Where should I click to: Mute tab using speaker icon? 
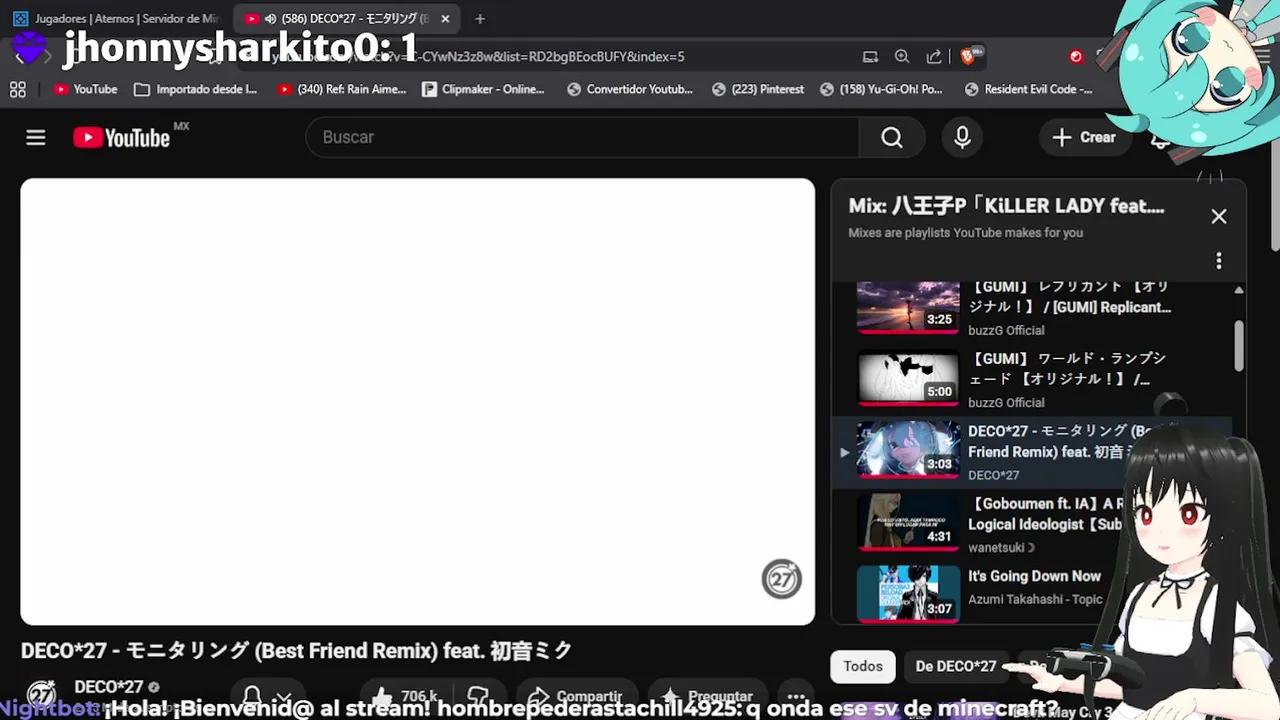click(270, 19)
